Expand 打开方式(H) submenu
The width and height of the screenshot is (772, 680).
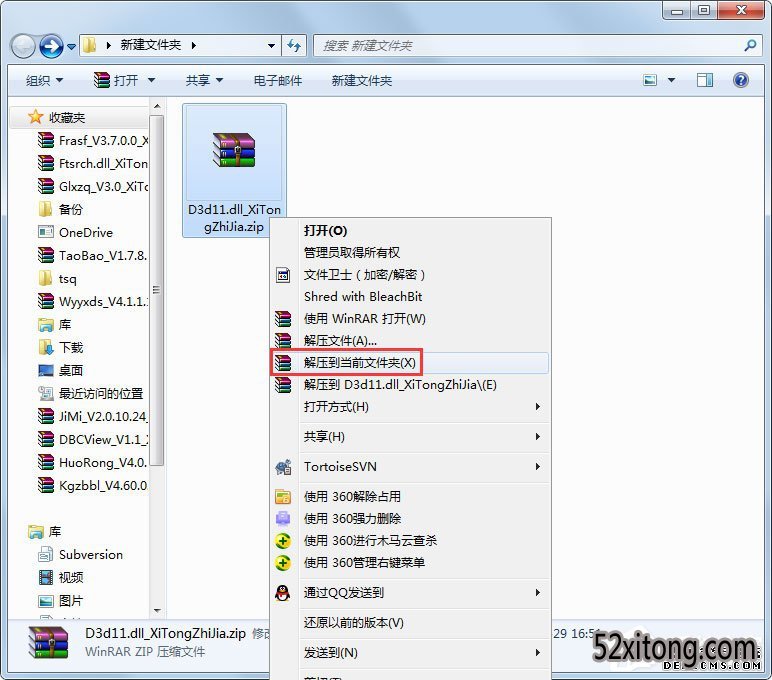410,407
